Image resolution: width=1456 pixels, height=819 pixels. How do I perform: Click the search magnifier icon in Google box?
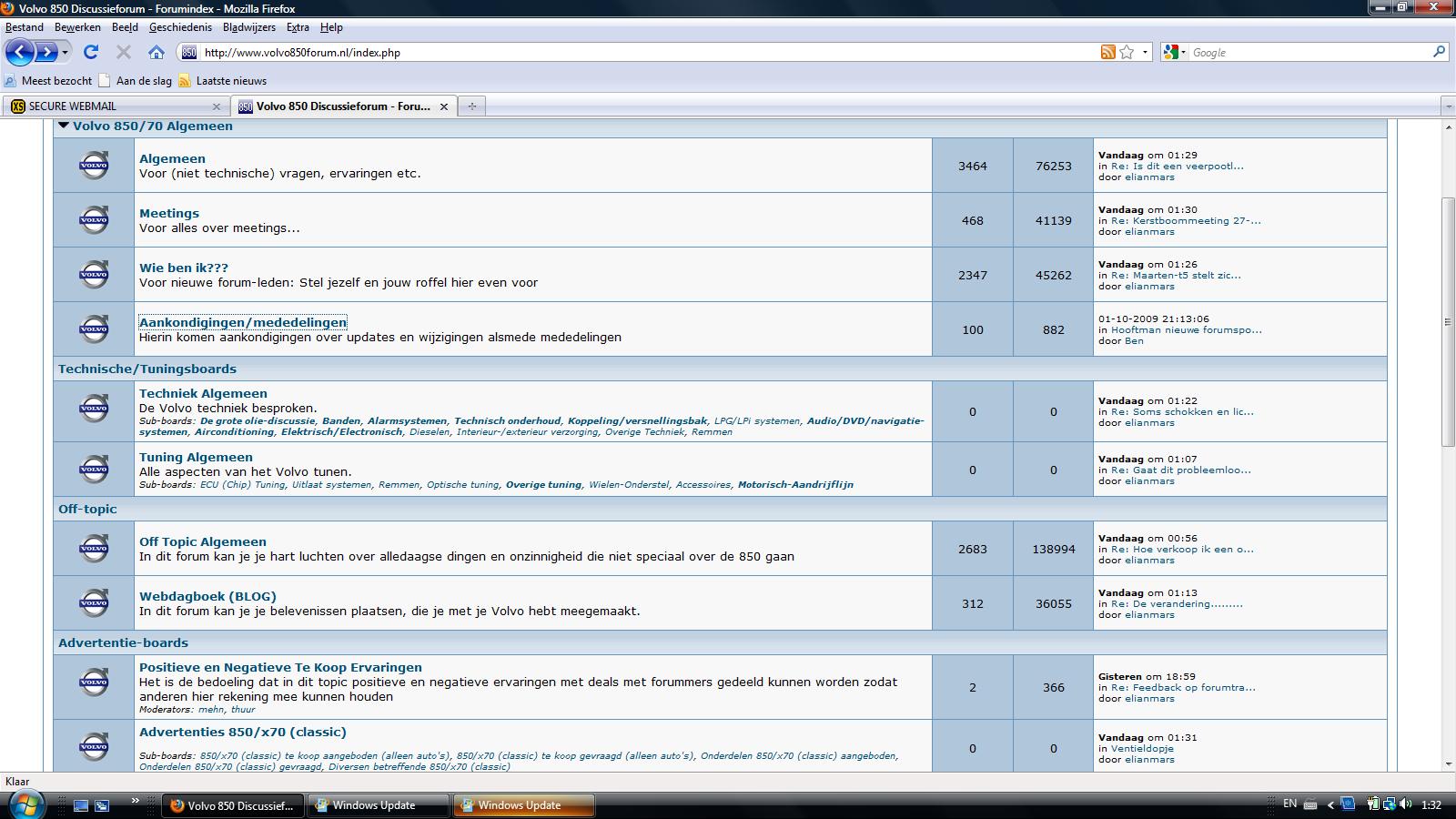point(1439,52)
